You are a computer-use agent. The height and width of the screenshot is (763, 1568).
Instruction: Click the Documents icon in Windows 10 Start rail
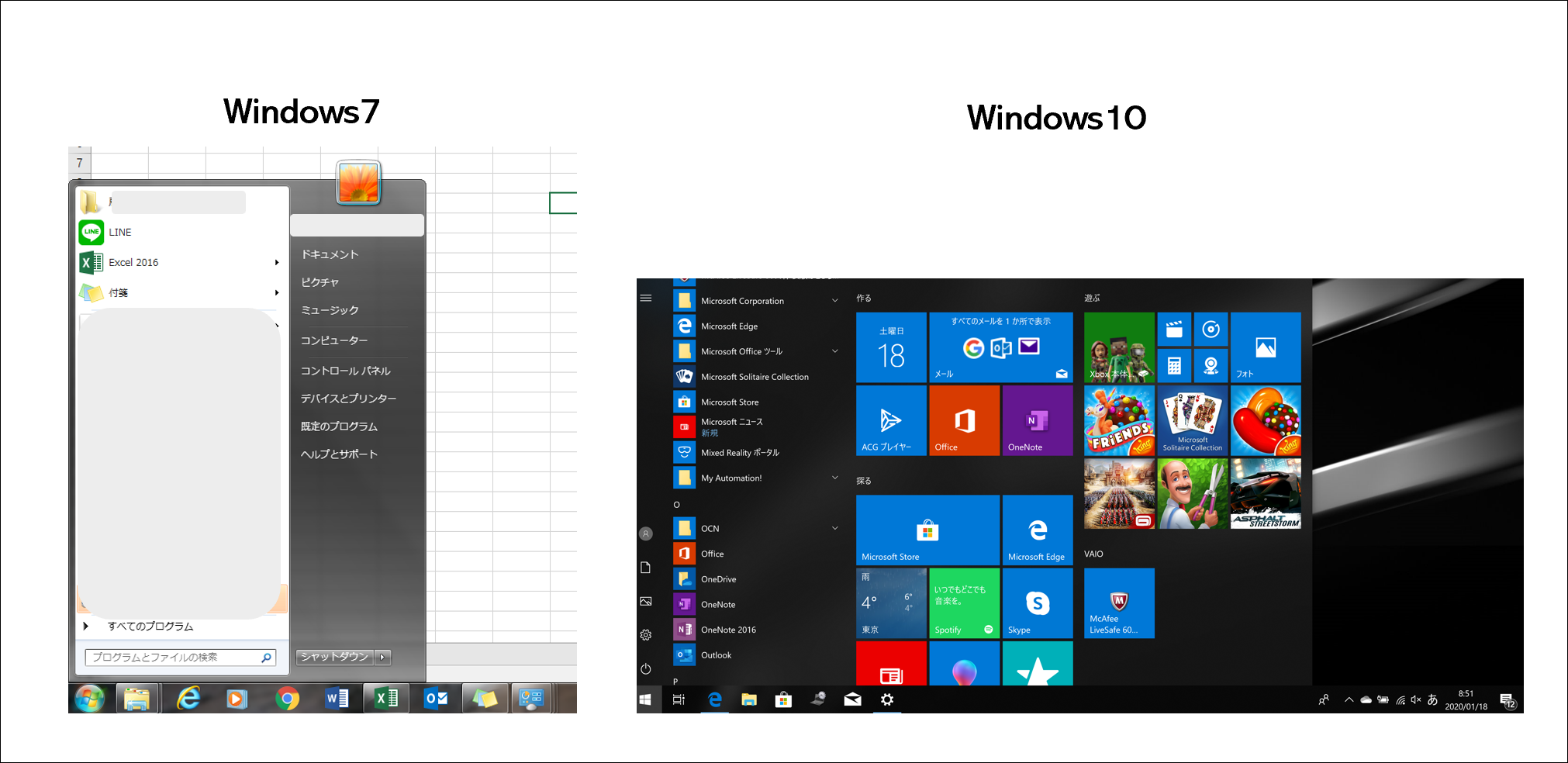(645, 568)
